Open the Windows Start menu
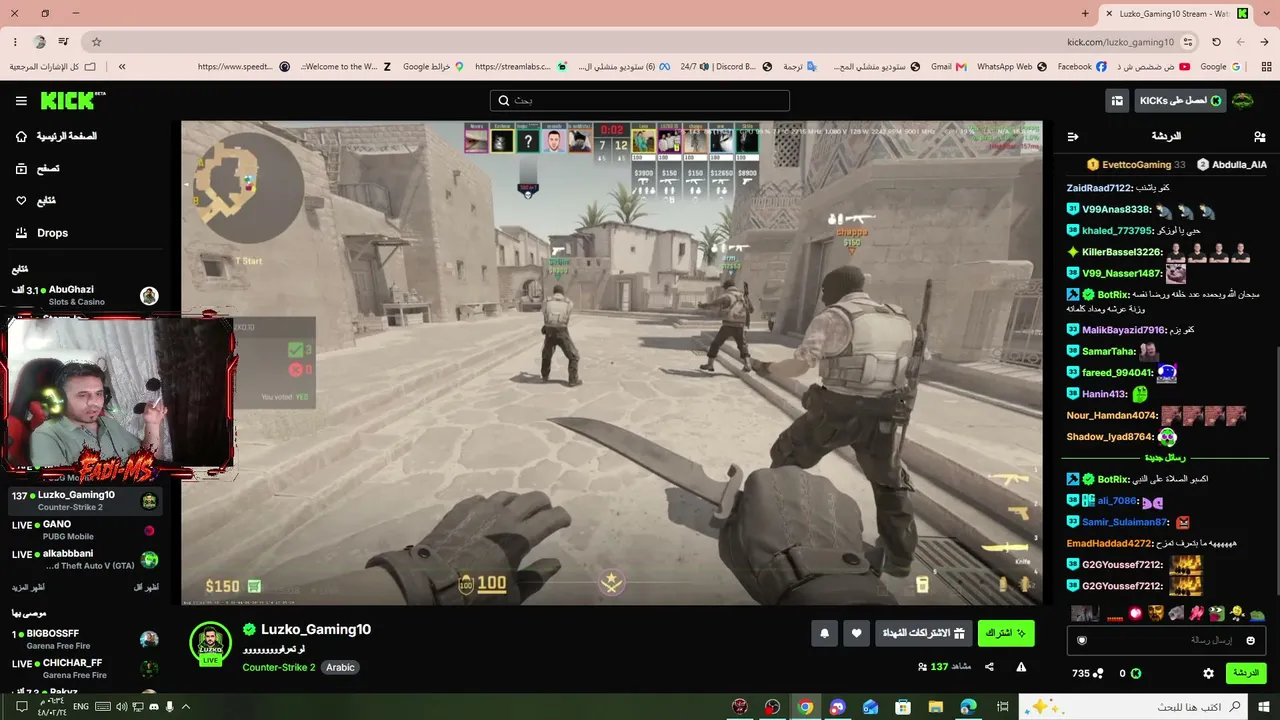1280x720 pixels. (1264, 707)
